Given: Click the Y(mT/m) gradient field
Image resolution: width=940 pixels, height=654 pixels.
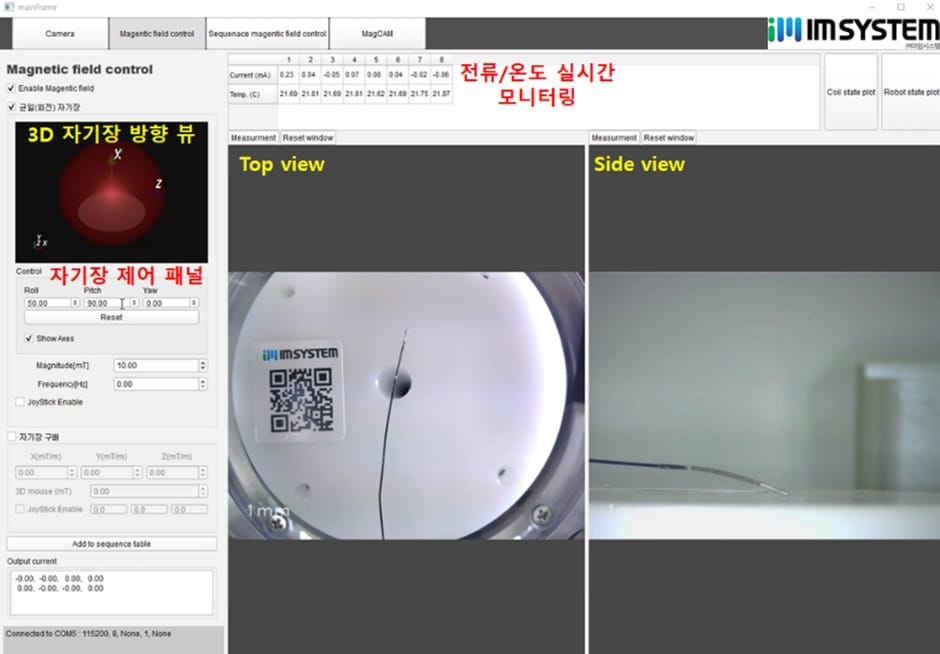Looking at the screenshot, I should click(107, 472).
